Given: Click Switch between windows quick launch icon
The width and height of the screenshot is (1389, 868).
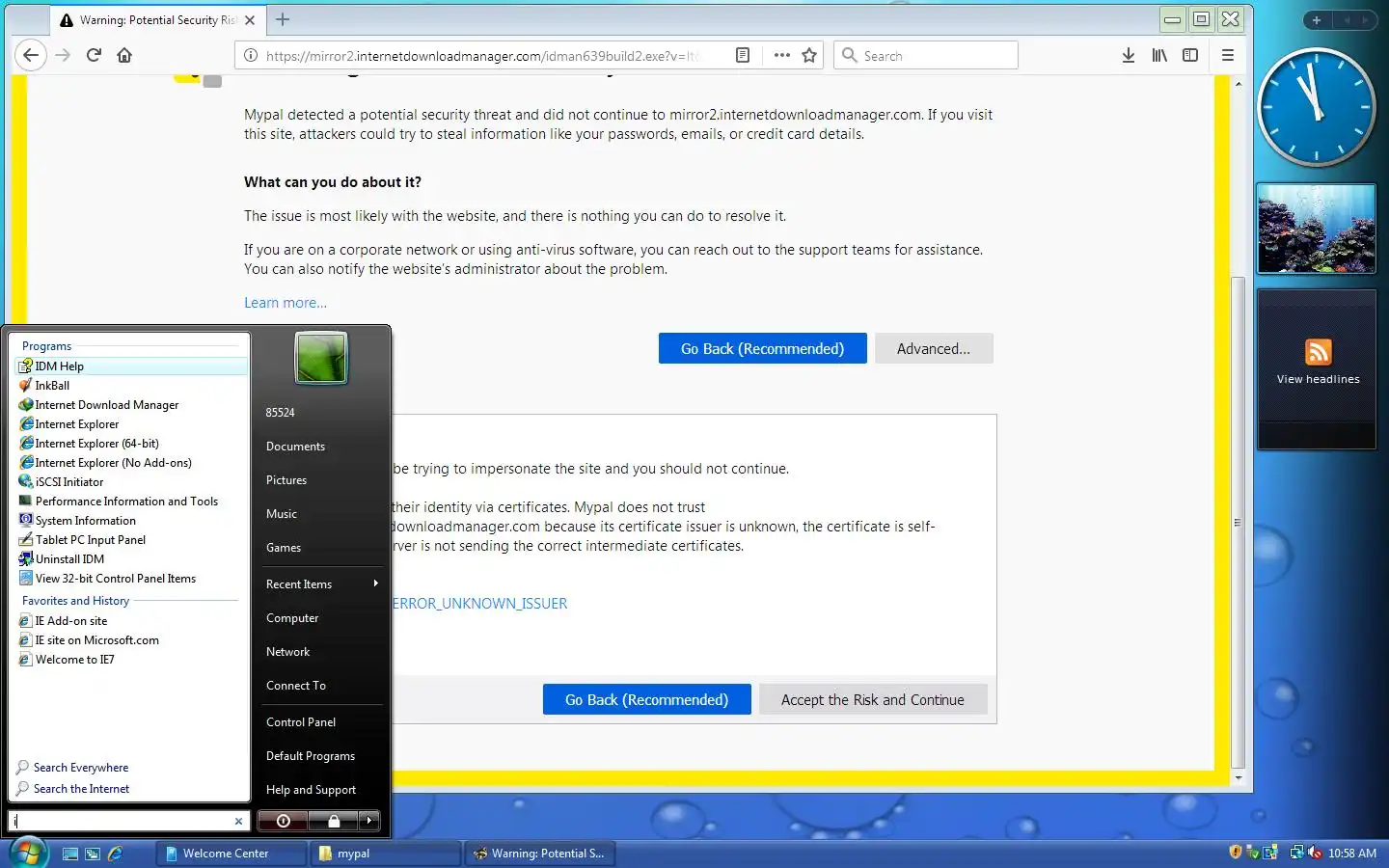Looking at the screenshot, I should point(93,854).
